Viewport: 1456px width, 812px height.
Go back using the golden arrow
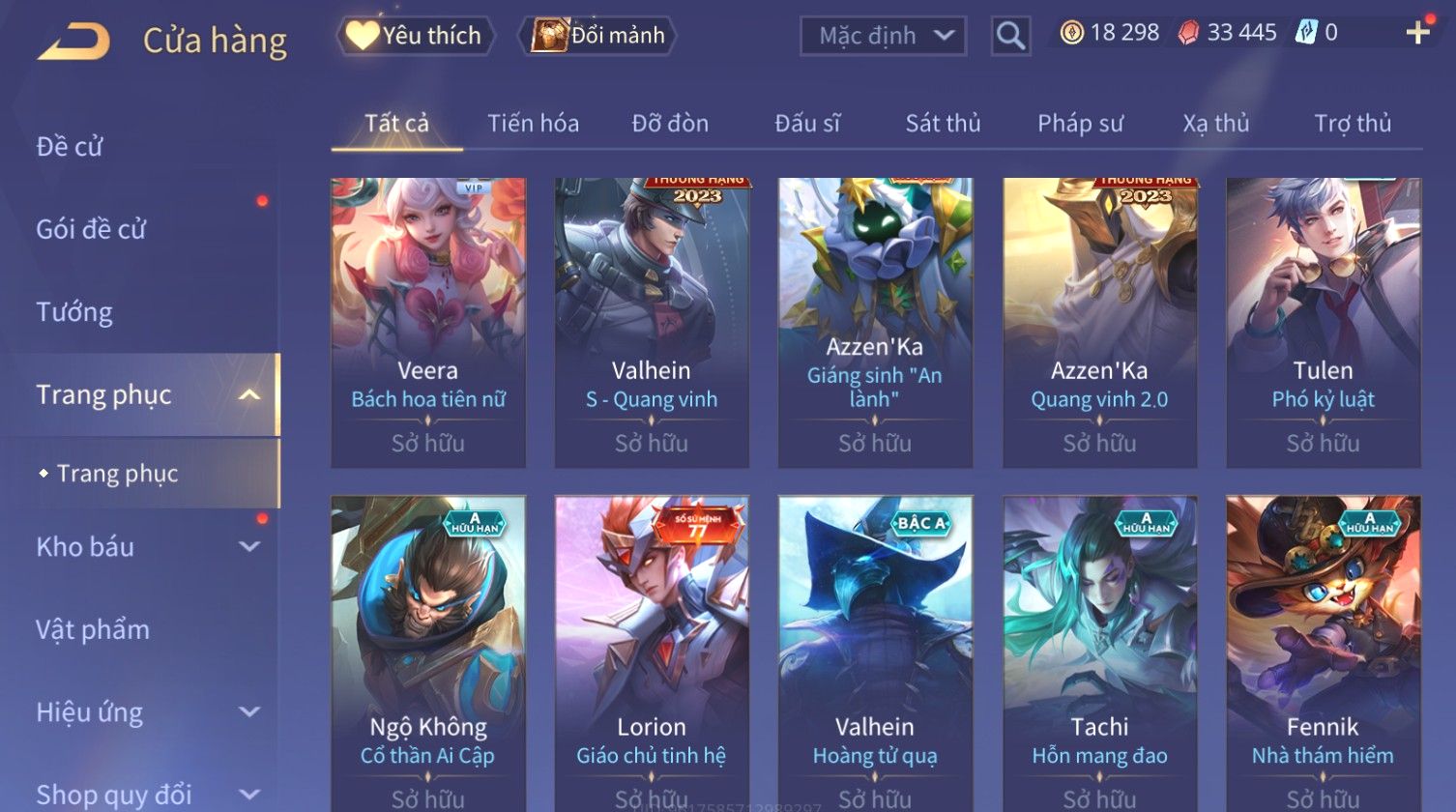coord(73,41)
